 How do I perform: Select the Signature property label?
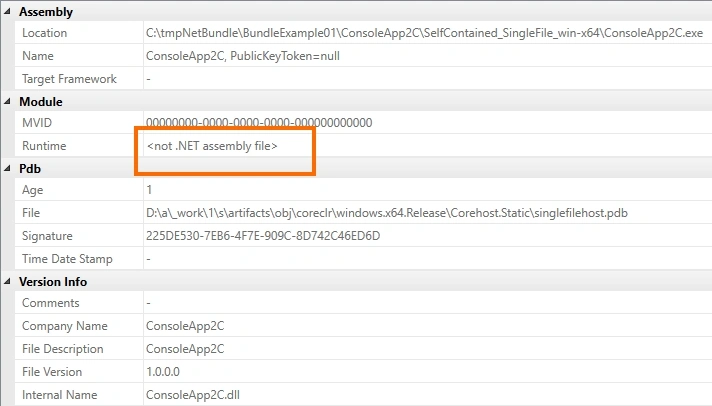[x=47, y=236]
